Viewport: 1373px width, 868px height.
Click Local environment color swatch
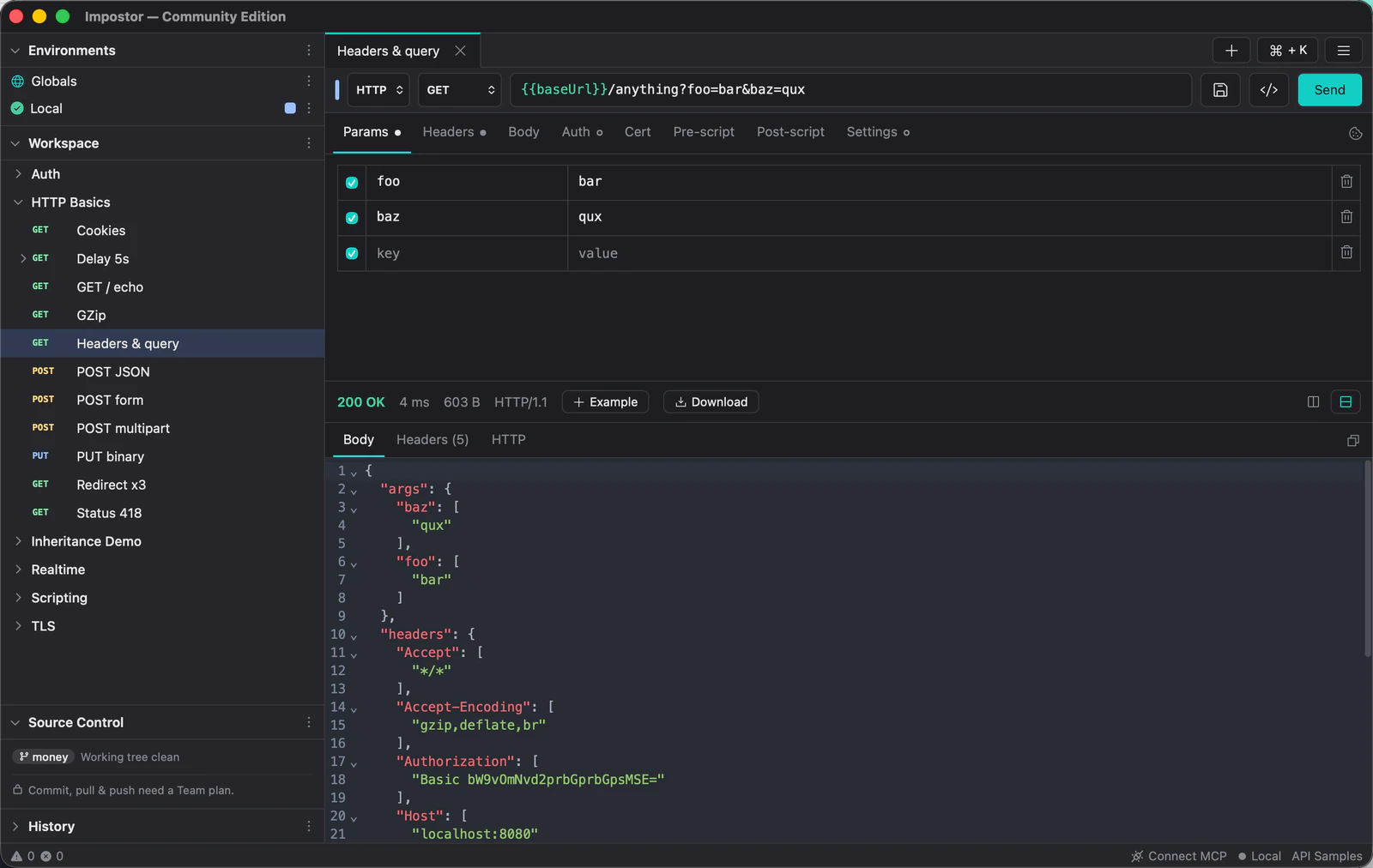point(290,108)
